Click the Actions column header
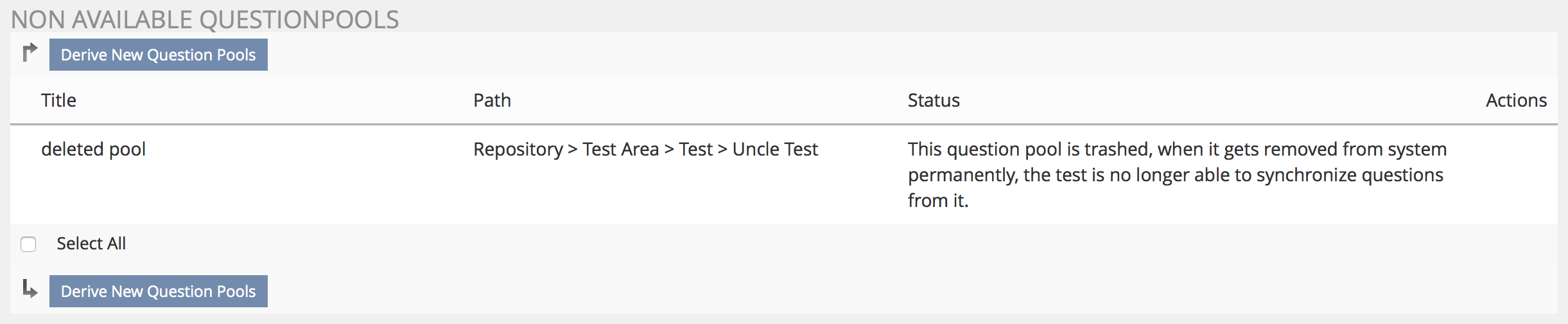1568x324 pixels. (x=1516, y=100)
